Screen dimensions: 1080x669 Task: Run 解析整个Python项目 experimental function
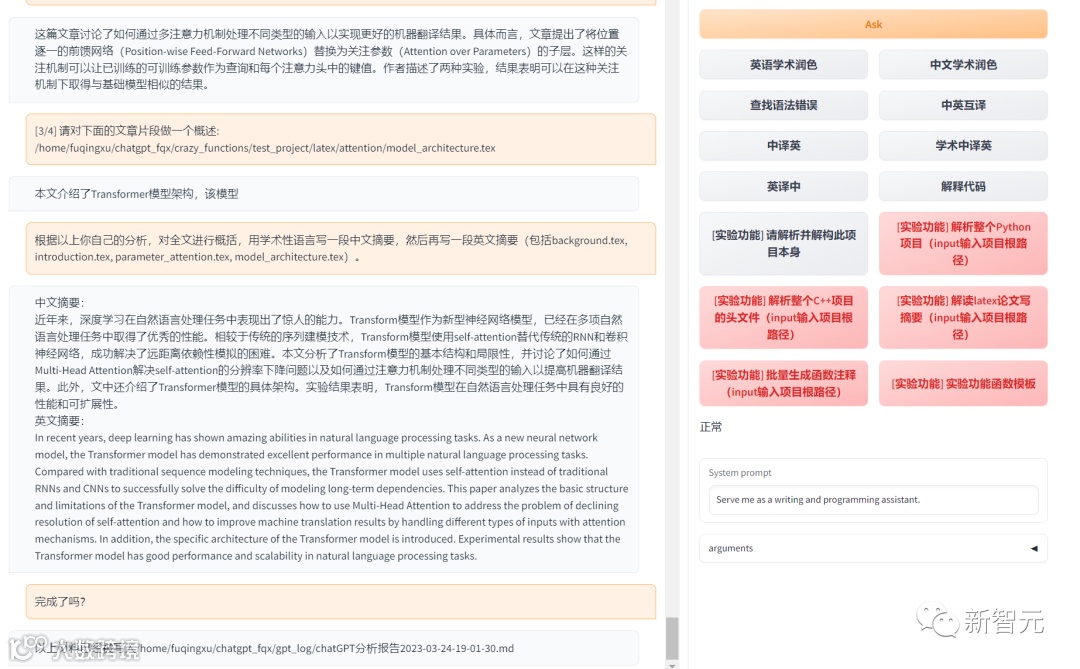click(963, 243)
